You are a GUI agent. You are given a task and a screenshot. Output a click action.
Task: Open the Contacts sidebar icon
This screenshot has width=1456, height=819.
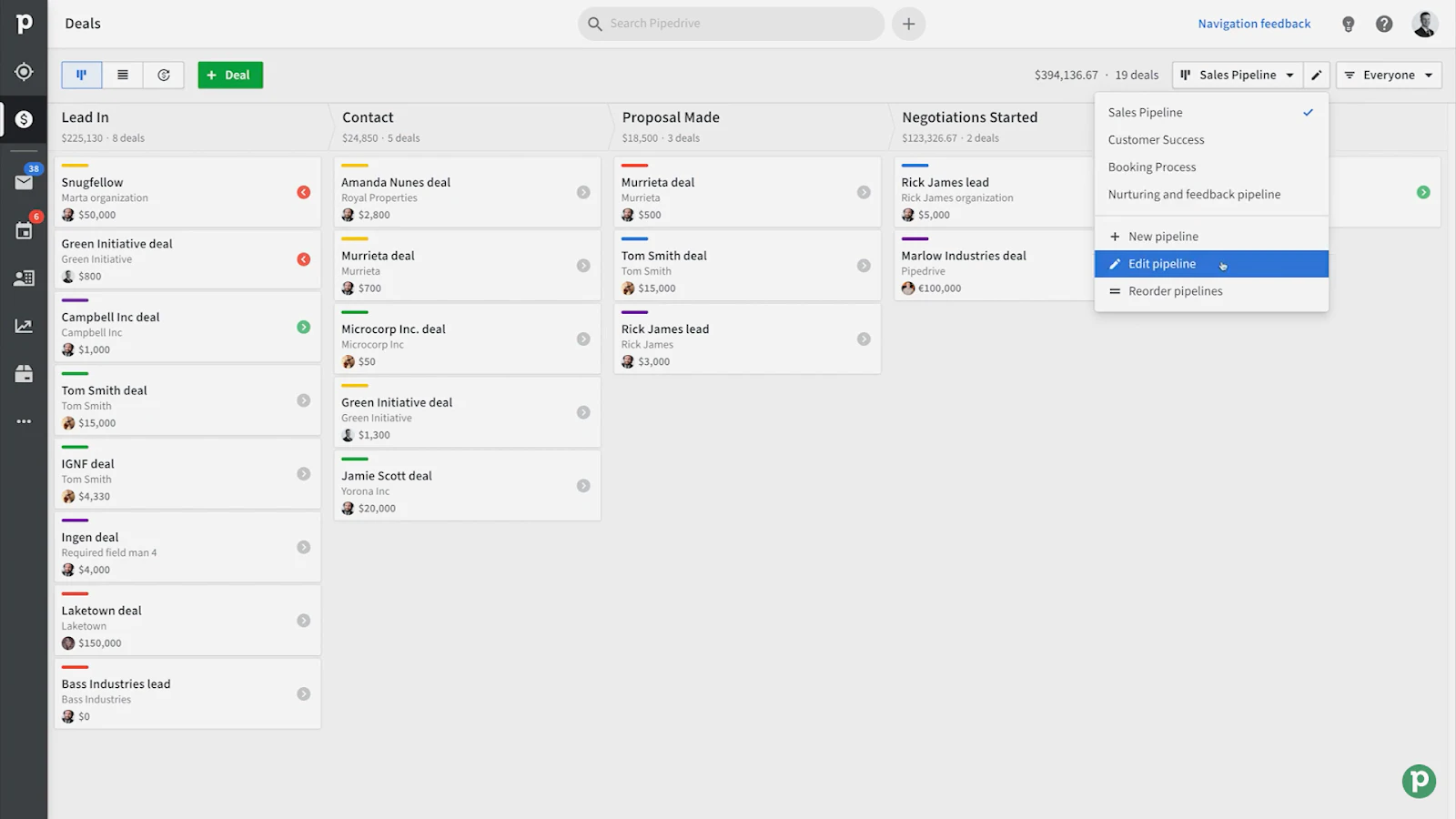coord(24,278)
